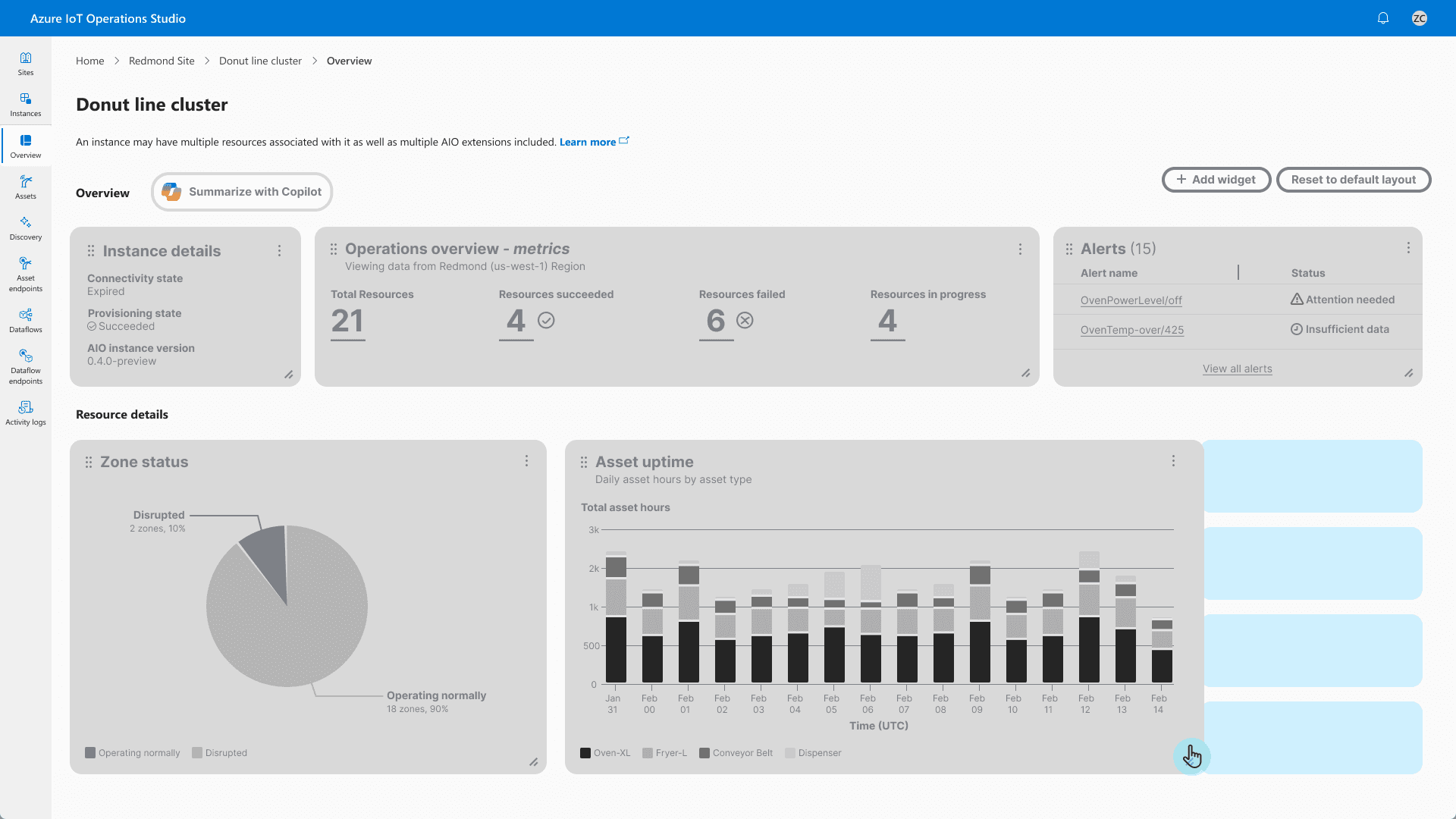
Task: Click Summarize with Copilot button
Action: pyautogui.click(x=242, y=192)
